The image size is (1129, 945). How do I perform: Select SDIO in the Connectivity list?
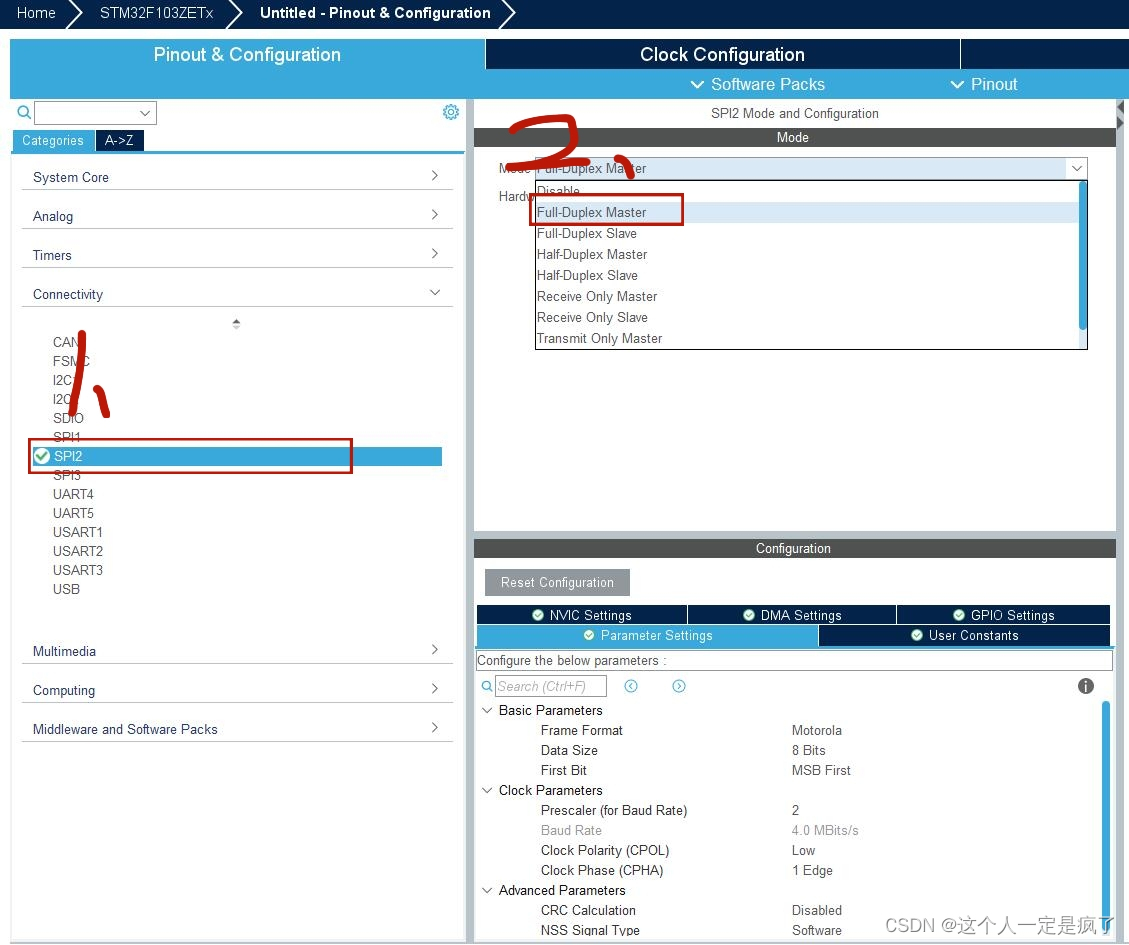point(68,418)
